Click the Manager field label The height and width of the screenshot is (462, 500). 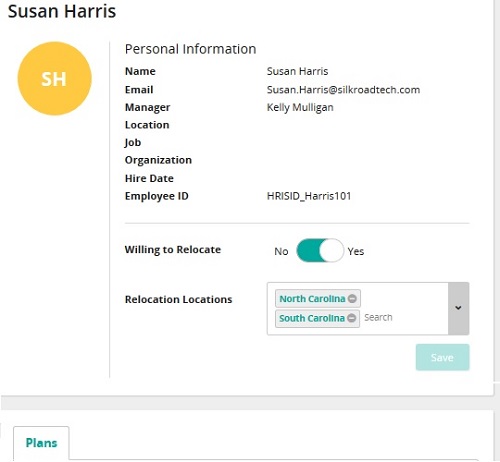point(147,107)
